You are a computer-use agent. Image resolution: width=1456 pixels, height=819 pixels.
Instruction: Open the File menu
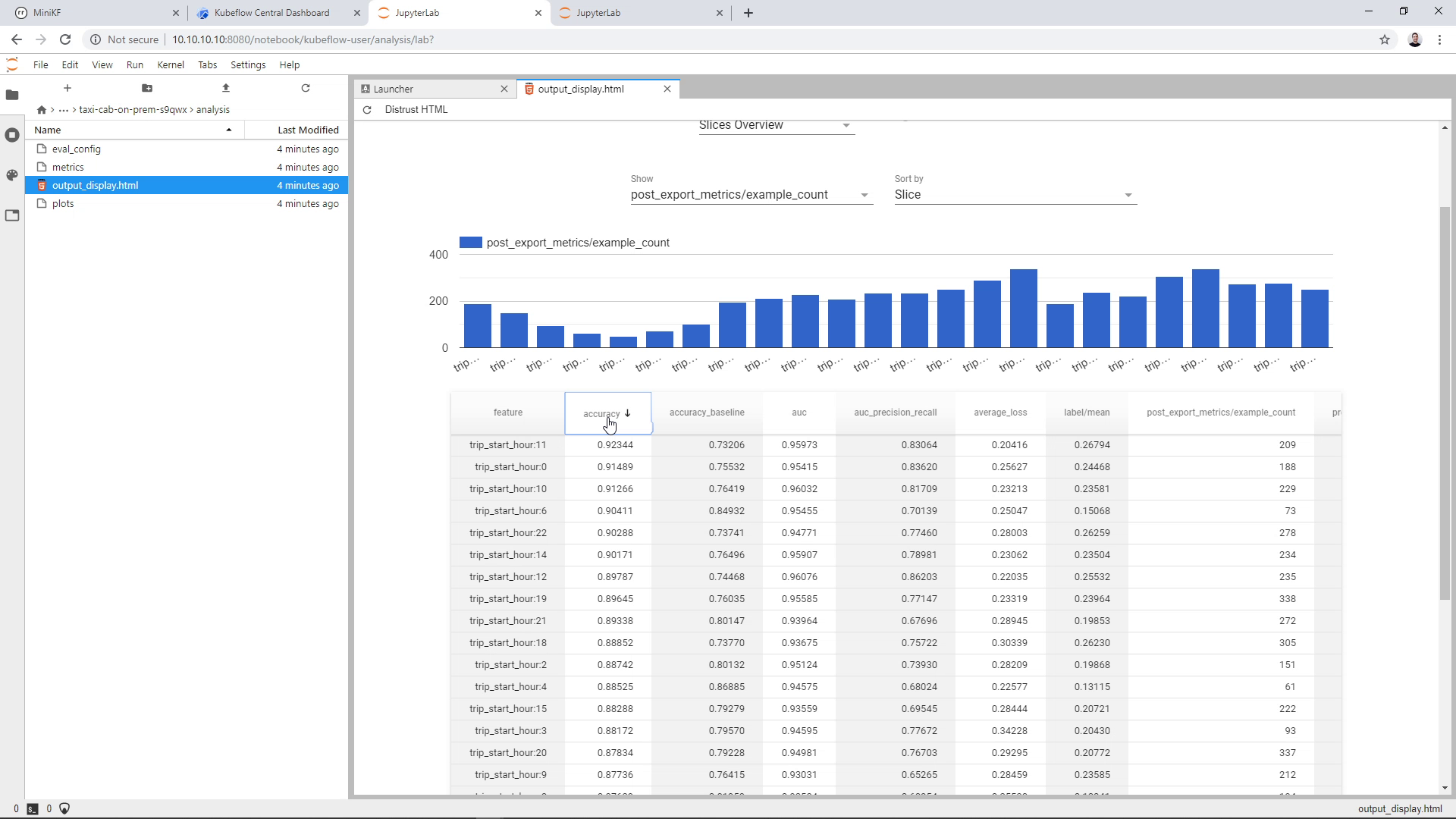click(41, 65)
